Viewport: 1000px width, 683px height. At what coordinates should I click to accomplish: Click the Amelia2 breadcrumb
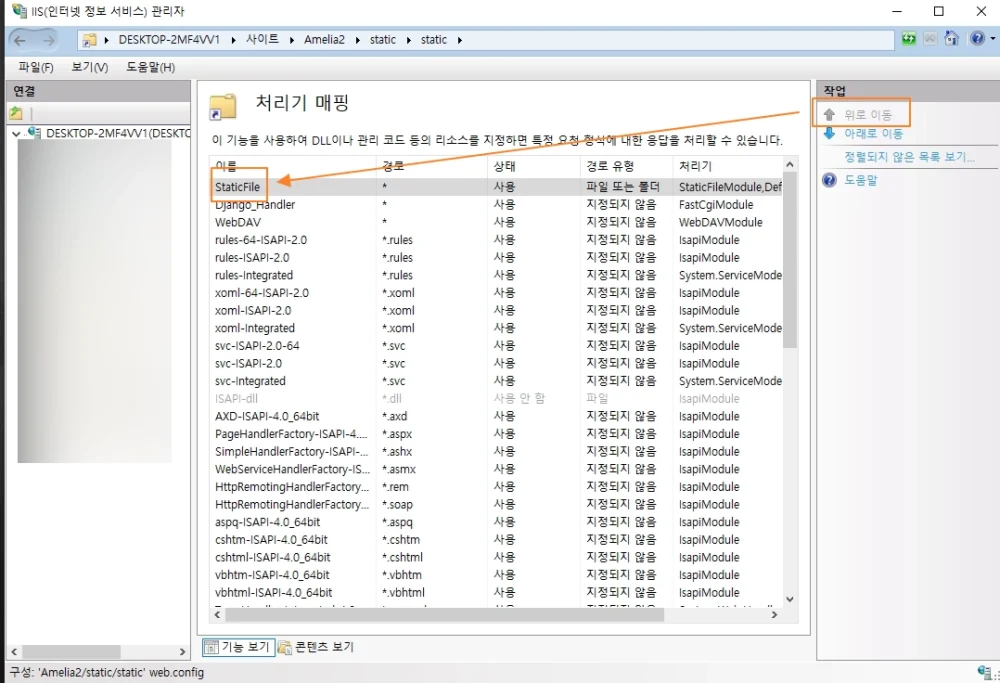324,40
